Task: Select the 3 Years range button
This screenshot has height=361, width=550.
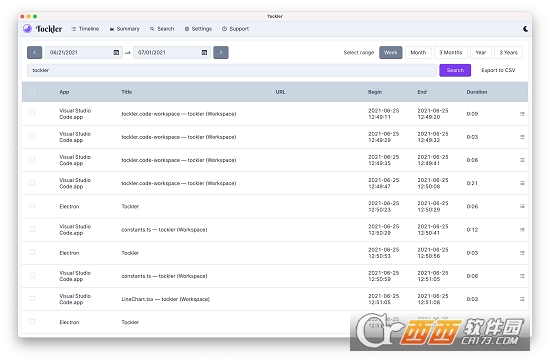Action: tap(508, 53)
